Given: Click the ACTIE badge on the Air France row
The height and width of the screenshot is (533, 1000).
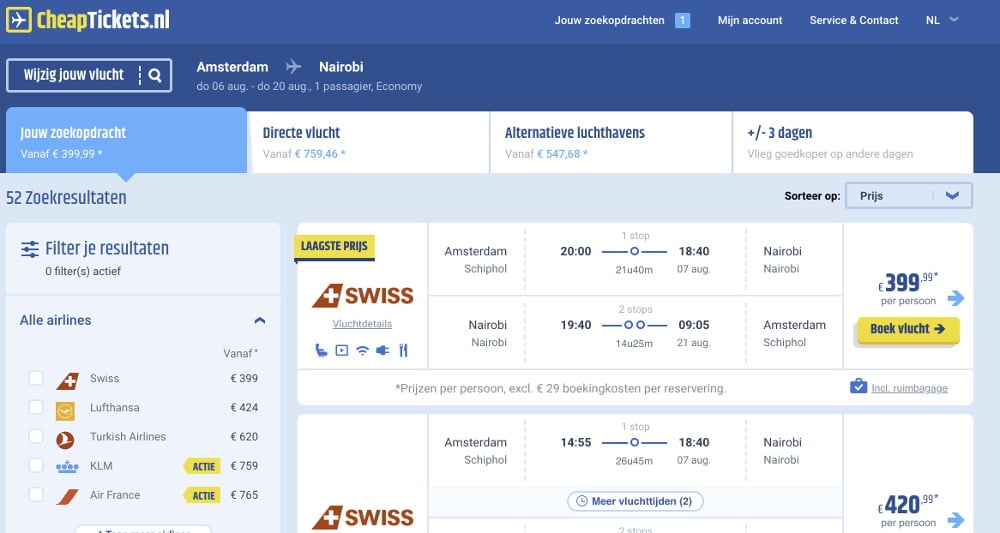Looking at the screenshot, I should pyautogui.click(x=203, y=495).
